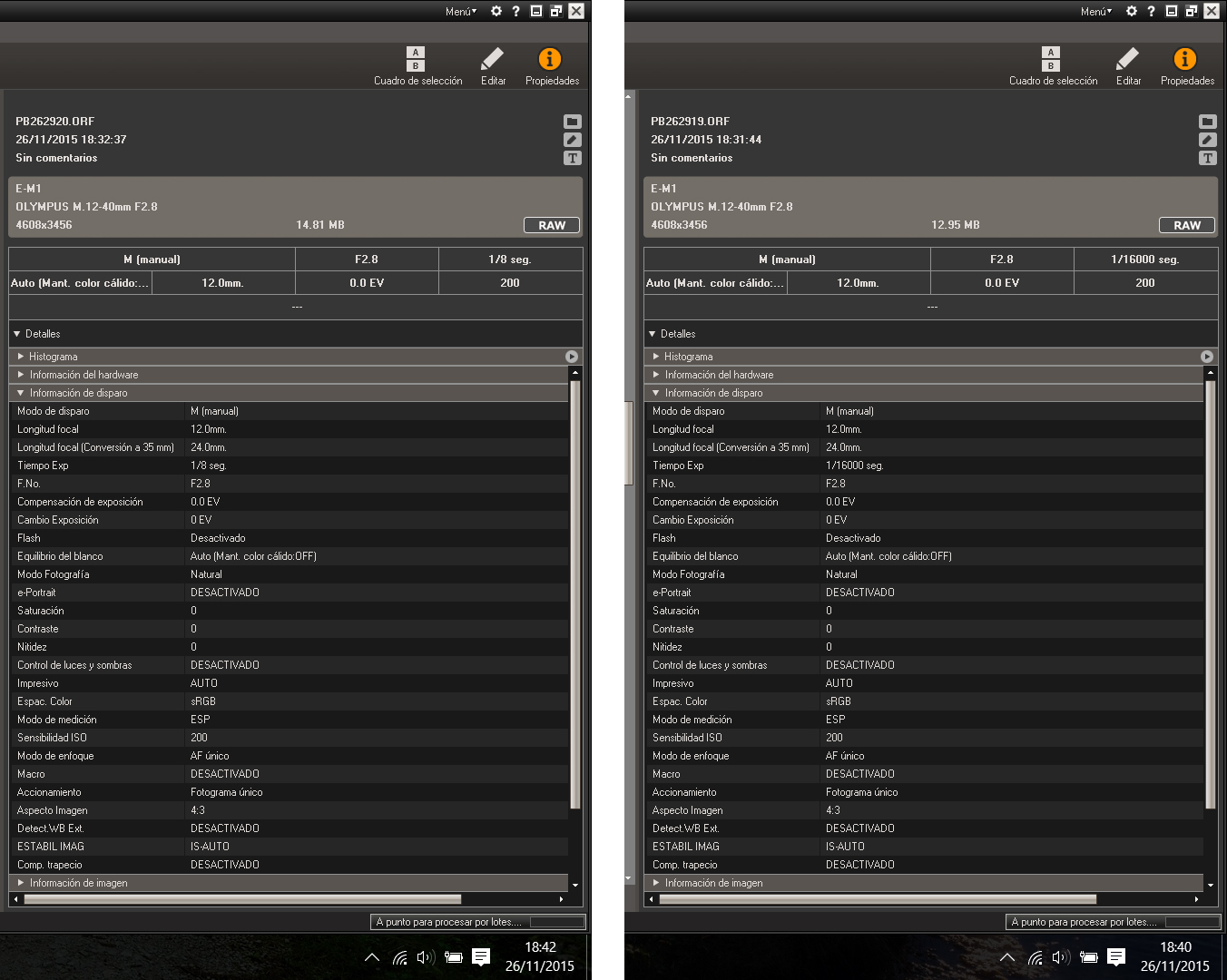The height and width of the screenshot is (980, 1227).
Task: Open Propiedades info icon in PB262919.ORF window
Action: 1187,66
